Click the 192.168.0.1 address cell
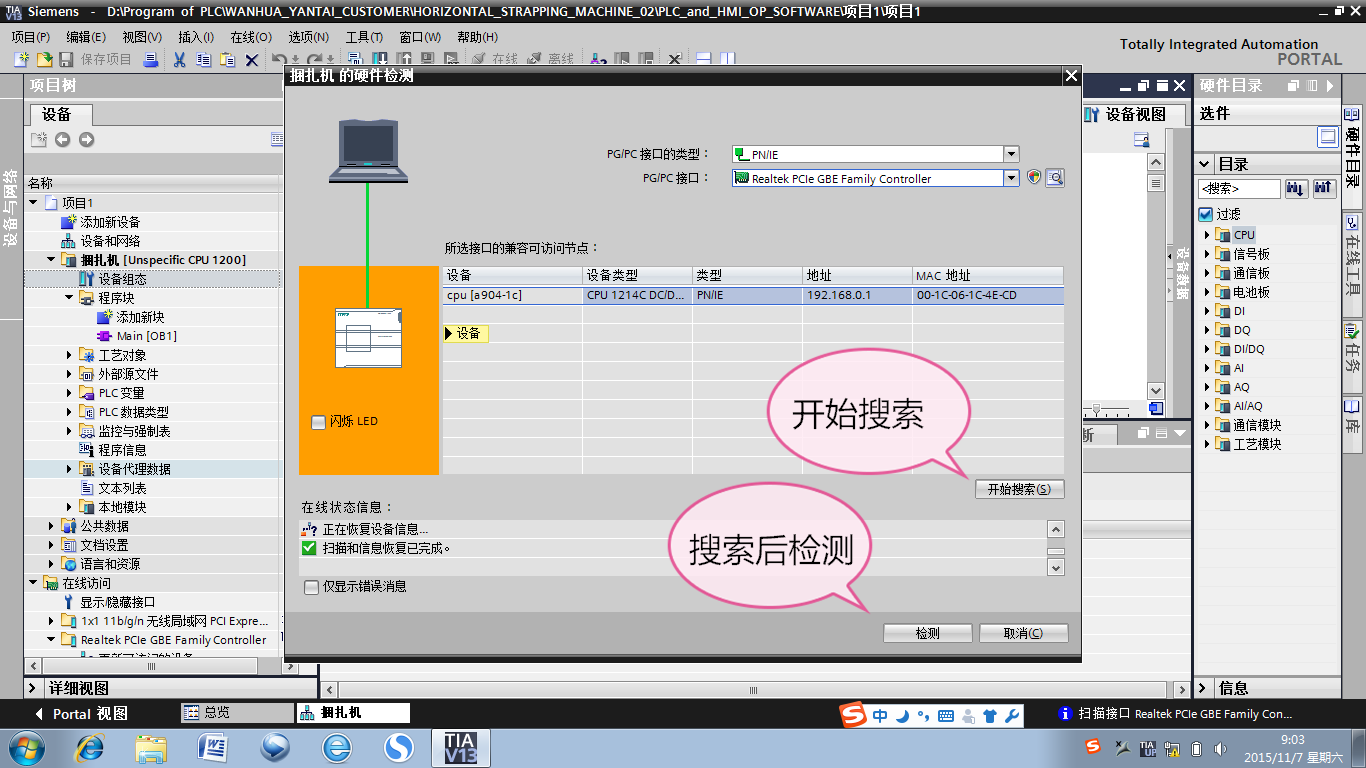The height and width of the screenshot is (768, 1366). (857, 295)
